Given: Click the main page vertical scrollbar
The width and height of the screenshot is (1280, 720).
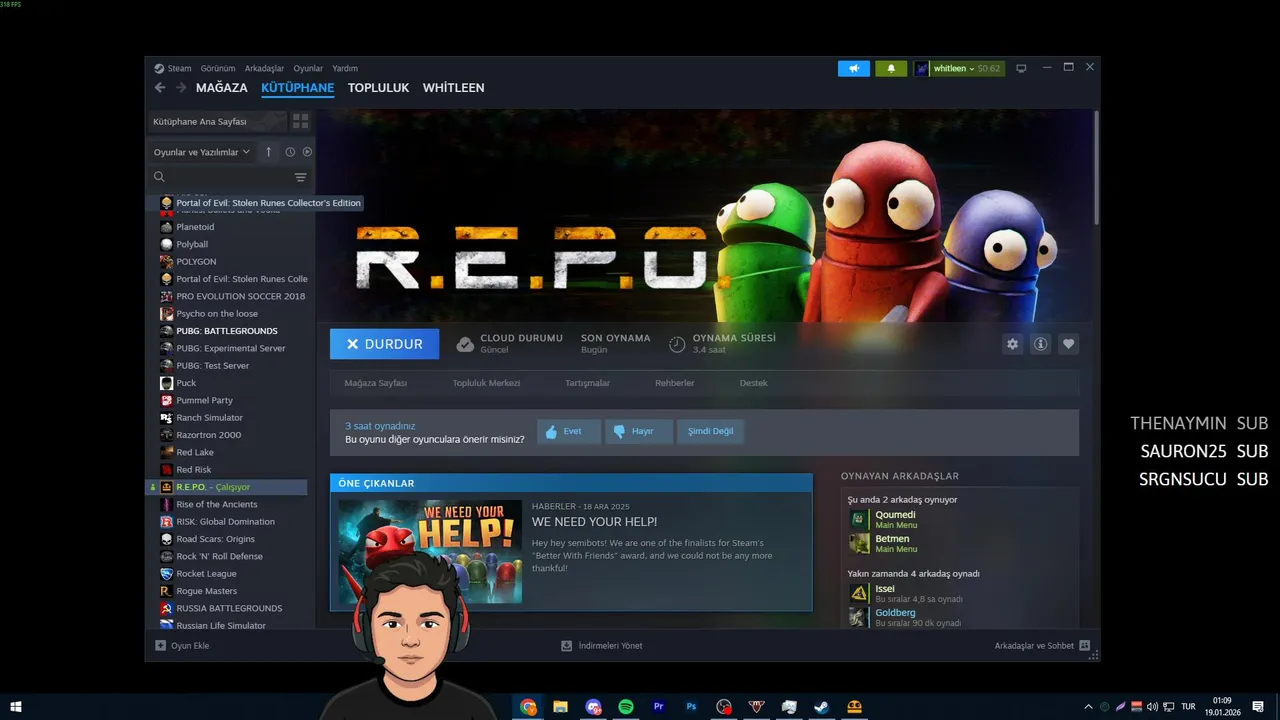Looking at the screenshot, I should pyautogui.click(x=1097, y=167).
